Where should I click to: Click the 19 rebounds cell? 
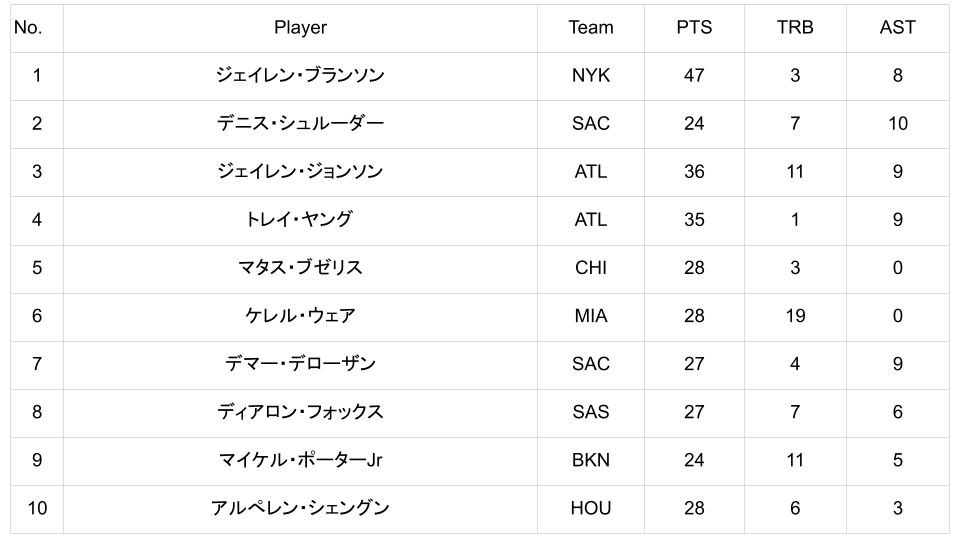click(795, 316)
